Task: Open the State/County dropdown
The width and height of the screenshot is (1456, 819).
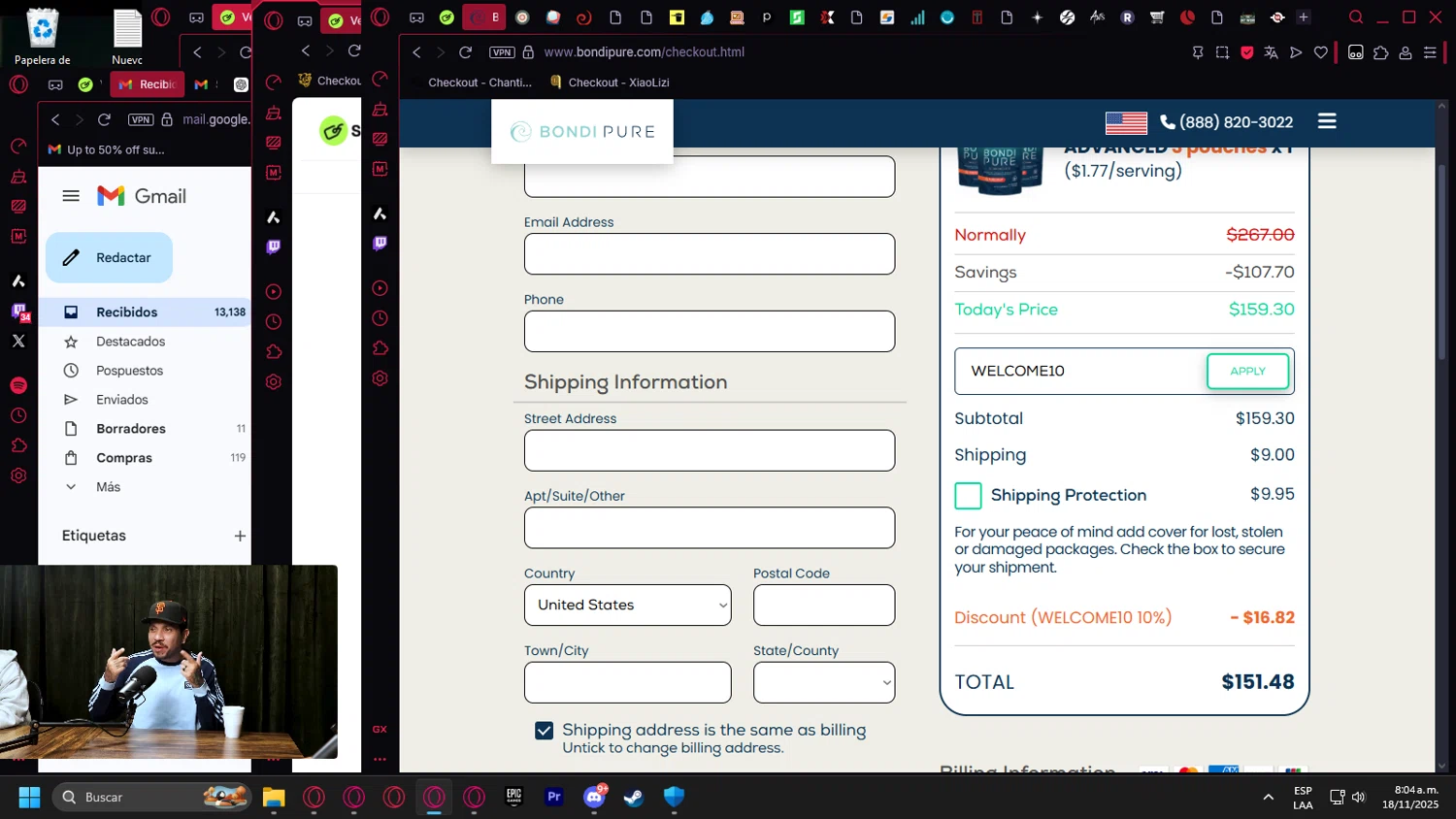Action: 824,682
